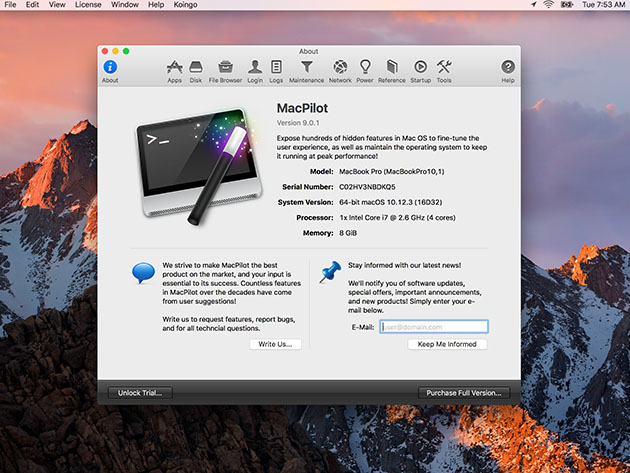
Task: Open the File Browser tool
Action: pos(225,68)
